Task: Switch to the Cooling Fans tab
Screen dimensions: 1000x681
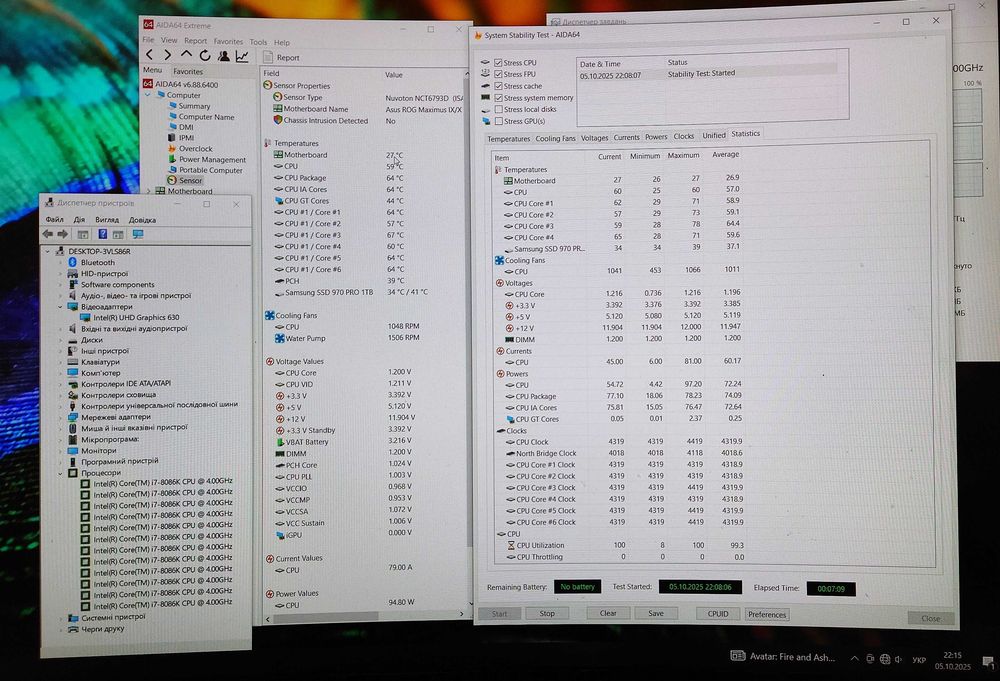Action: click(555, 138)
